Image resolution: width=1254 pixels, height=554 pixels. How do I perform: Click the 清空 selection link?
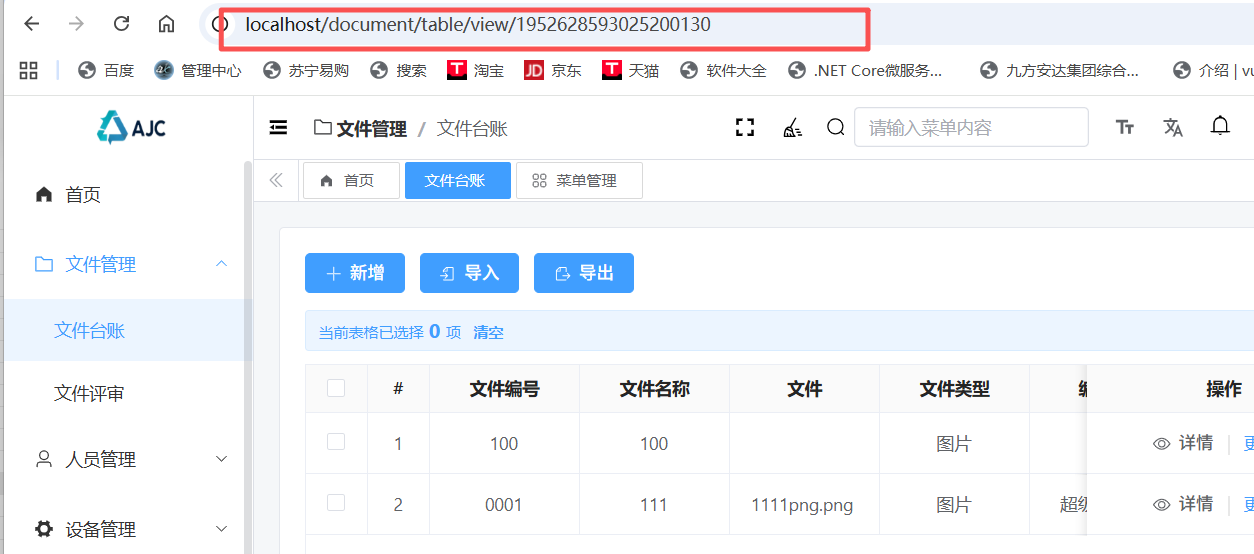tap(488, 332)
